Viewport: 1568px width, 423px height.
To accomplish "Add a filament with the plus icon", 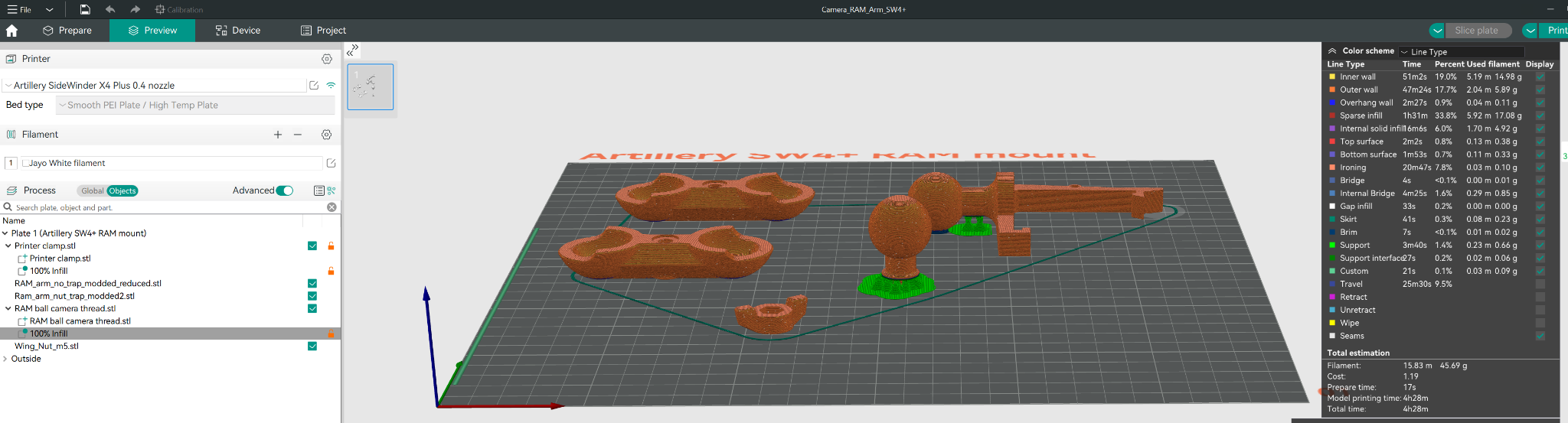I will [x=278, y=135].
